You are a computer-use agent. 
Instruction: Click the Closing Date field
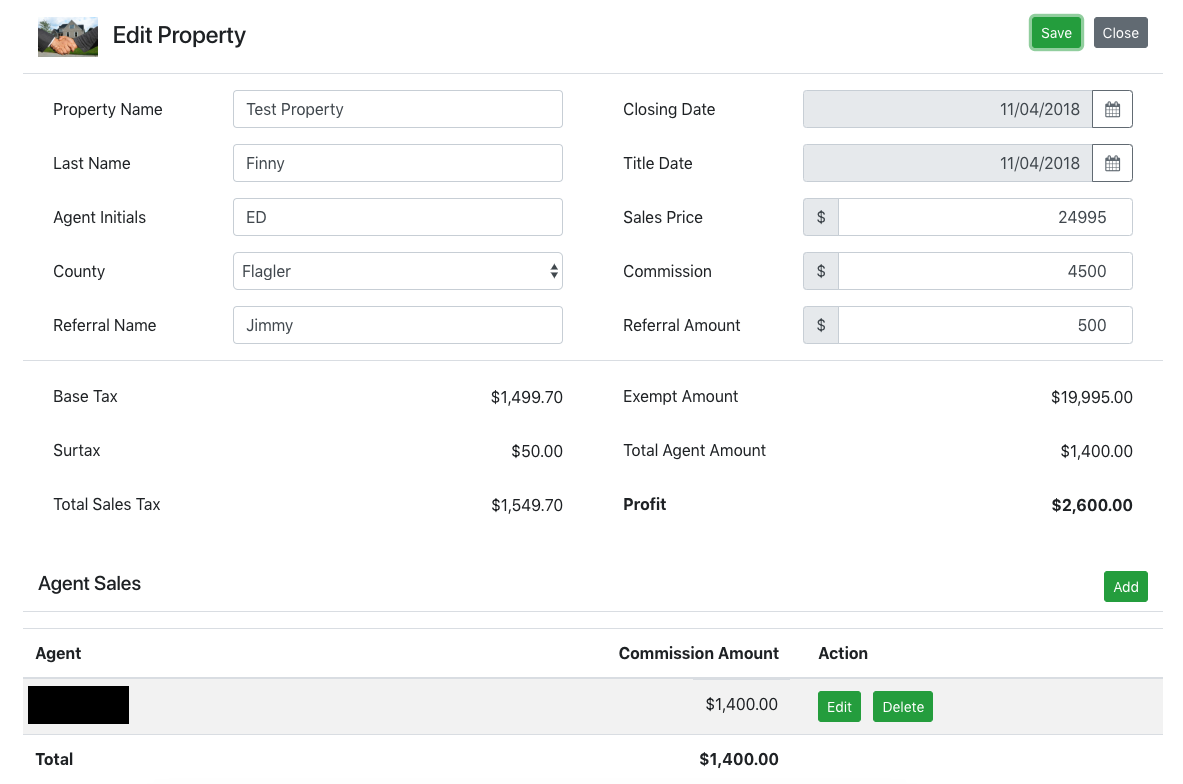946,110
